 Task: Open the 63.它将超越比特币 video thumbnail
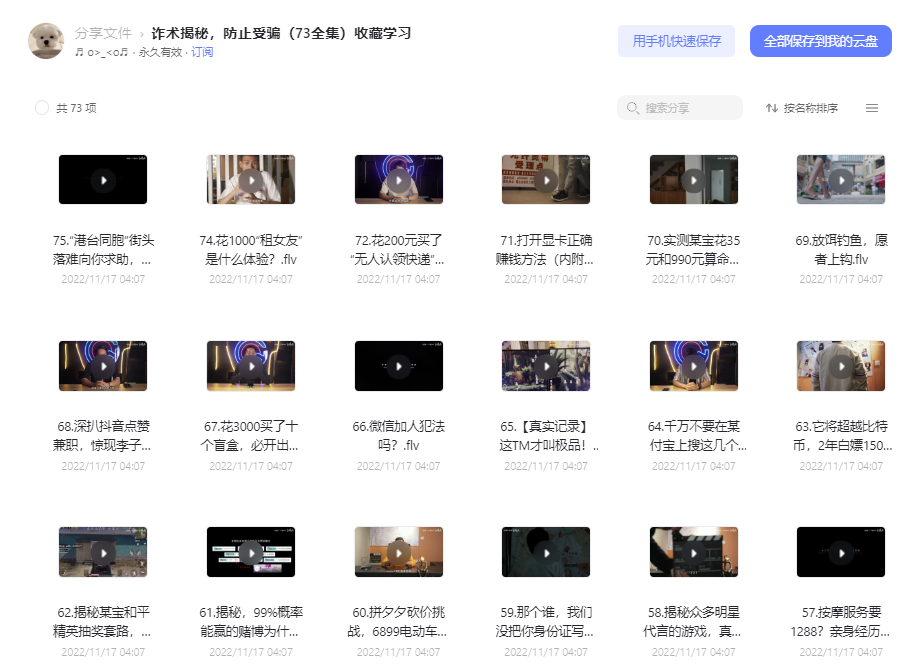pos(841,366)
